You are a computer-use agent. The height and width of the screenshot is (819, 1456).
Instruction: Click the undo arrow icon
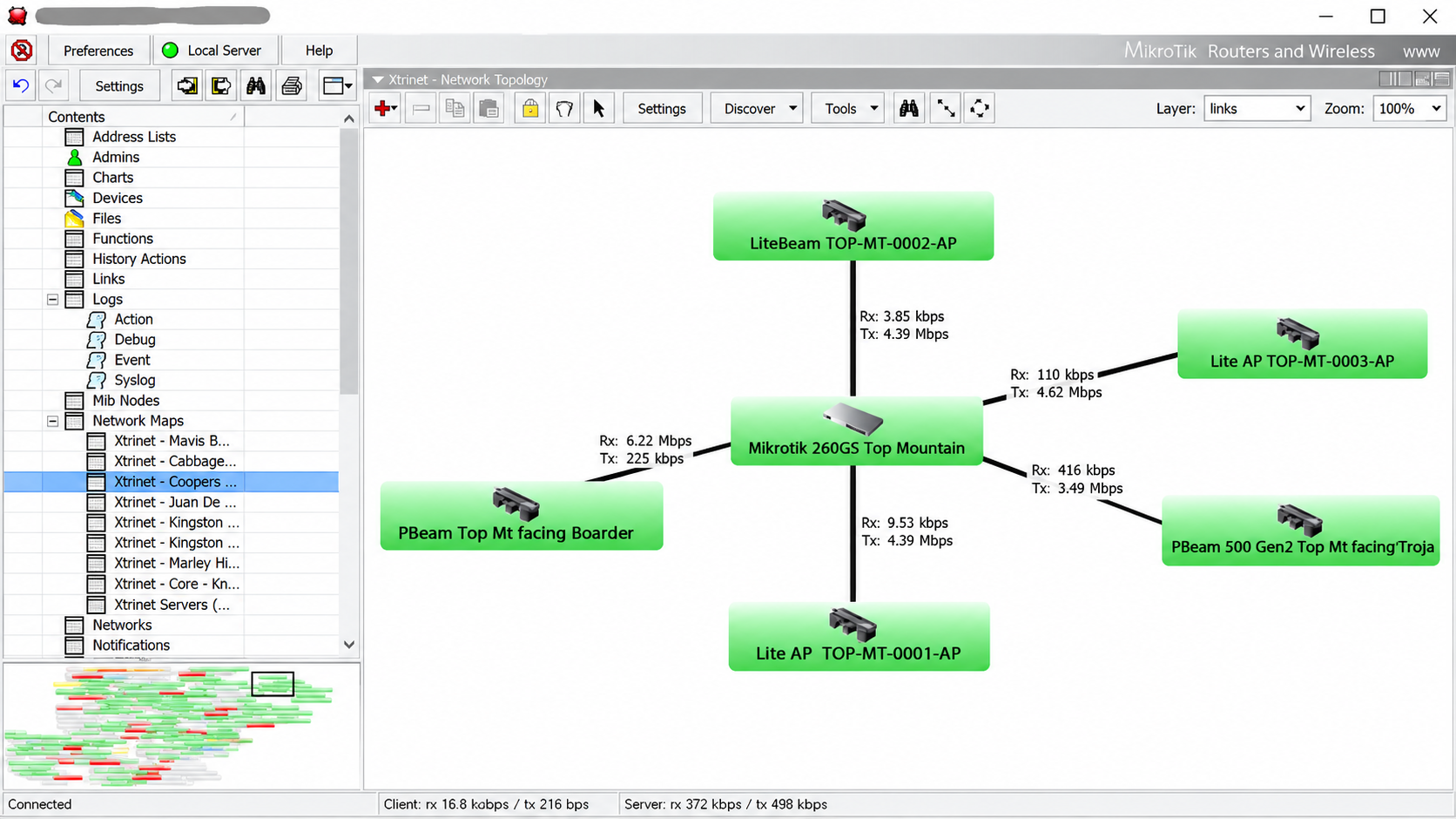(22, 85)
